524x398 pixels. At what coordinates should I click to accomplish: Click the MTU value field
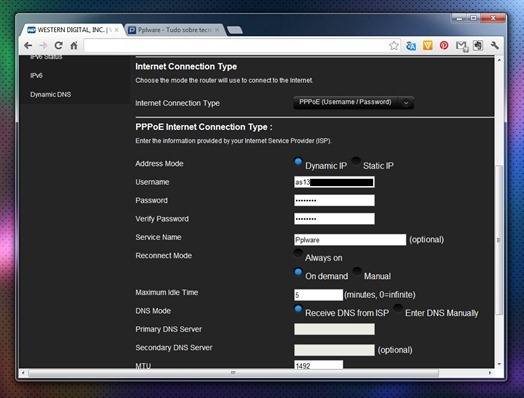[x=318, y=365]
